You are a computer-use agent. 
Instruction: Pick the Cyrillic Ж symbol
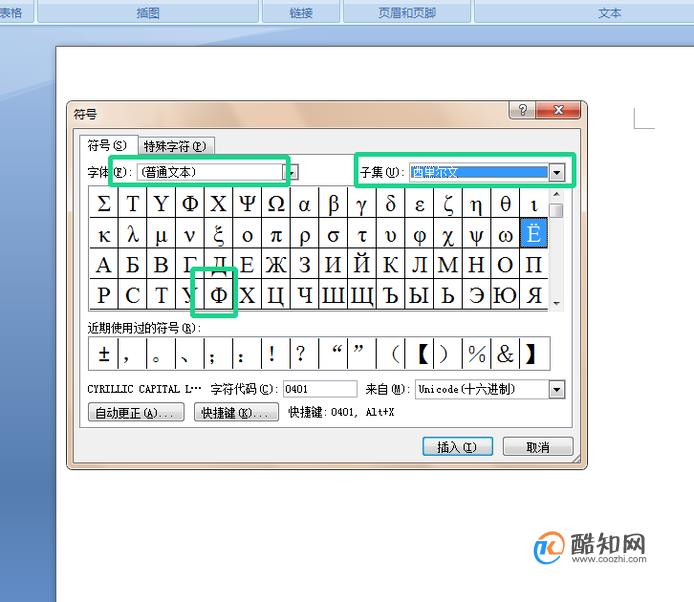tap(276, 264)
